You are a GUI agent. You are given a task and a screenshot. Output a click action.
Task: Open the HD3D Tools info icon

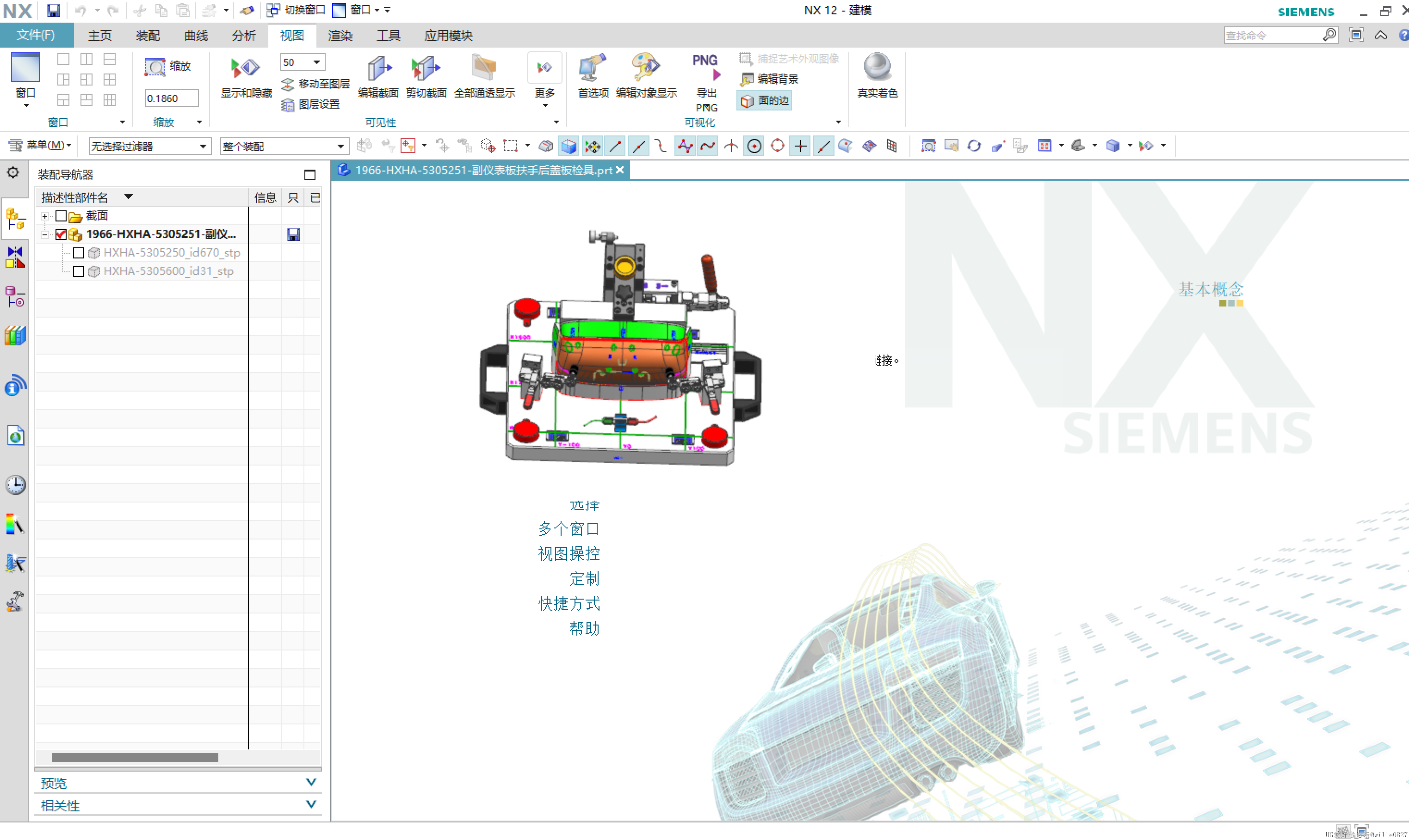point(15,386)
